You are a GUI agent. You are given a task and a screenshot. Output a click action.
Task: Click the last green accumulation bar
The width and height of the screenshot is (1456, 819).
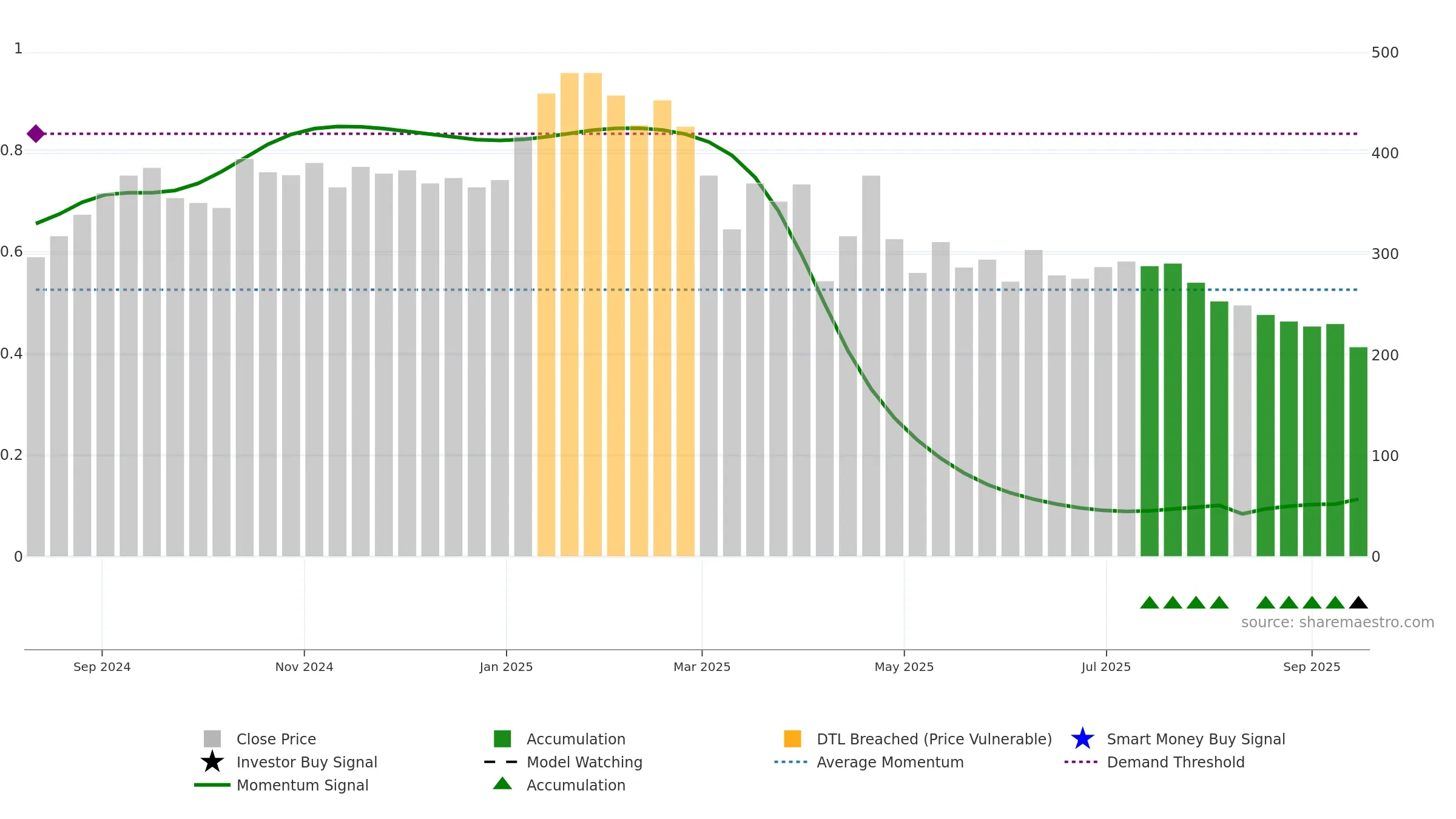1358,451
